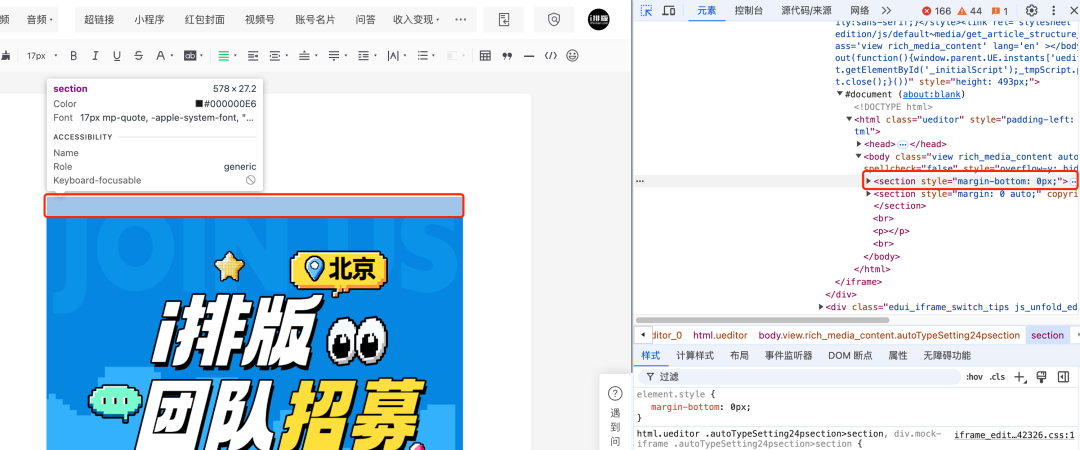This screenshot has height=450, width=1080.
Task: Focus the 过滤 styles filter field
Action: point(798,377)
